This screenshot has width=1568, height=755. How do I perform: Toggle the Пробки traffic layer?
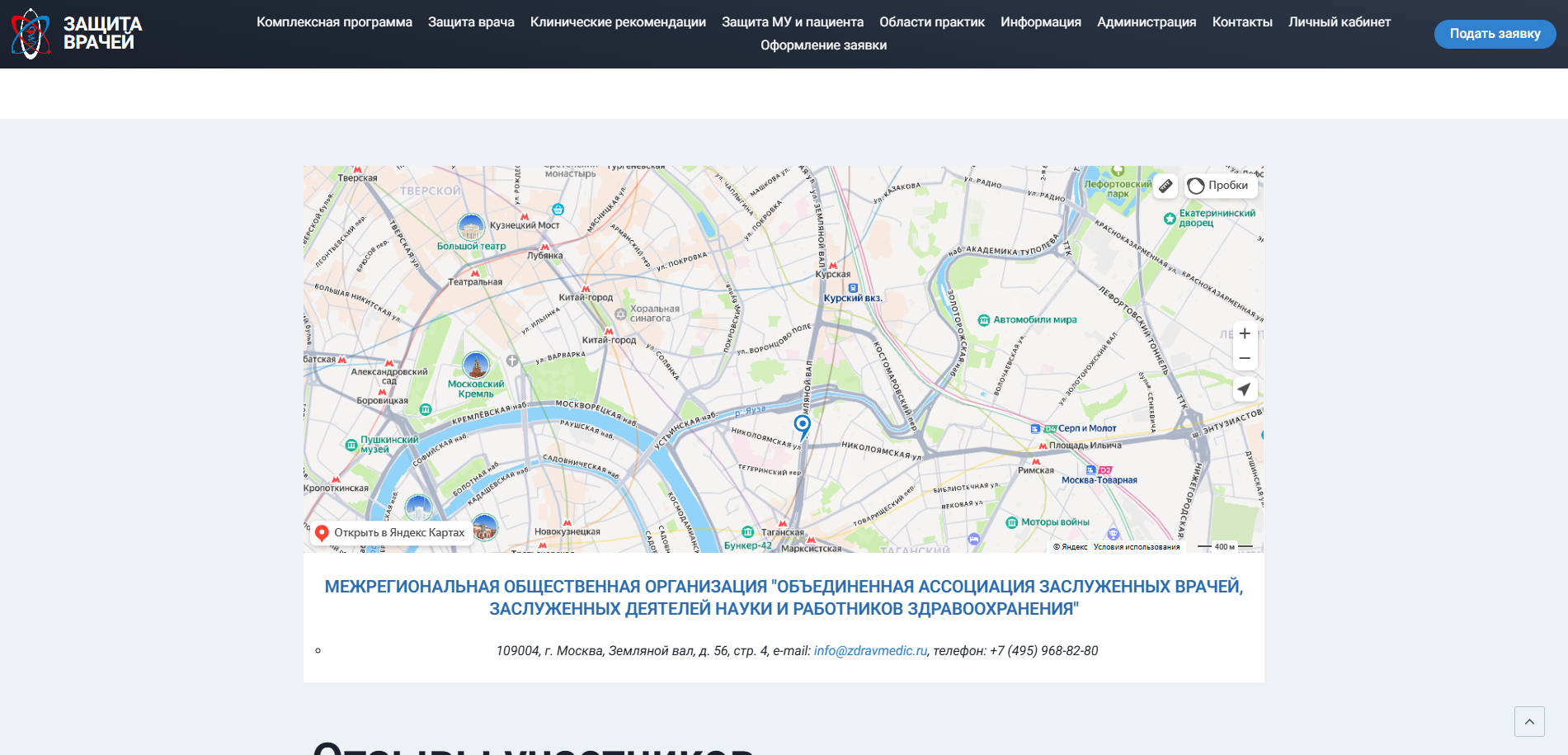coord(1221,186)
